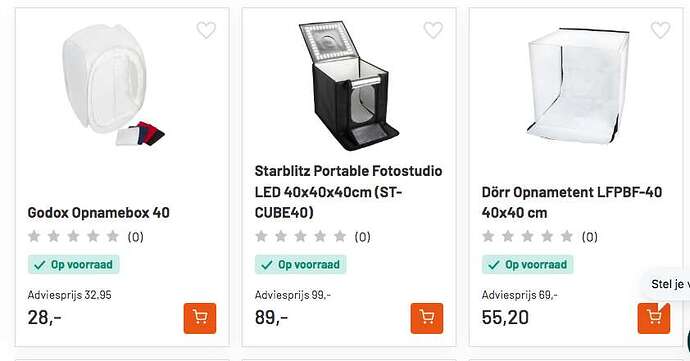Image resolution: width=690 pixels, height=361 pixels.
Task: Add Godox Opnamebox 40 to wishlist heart
Action: point(206,30)
